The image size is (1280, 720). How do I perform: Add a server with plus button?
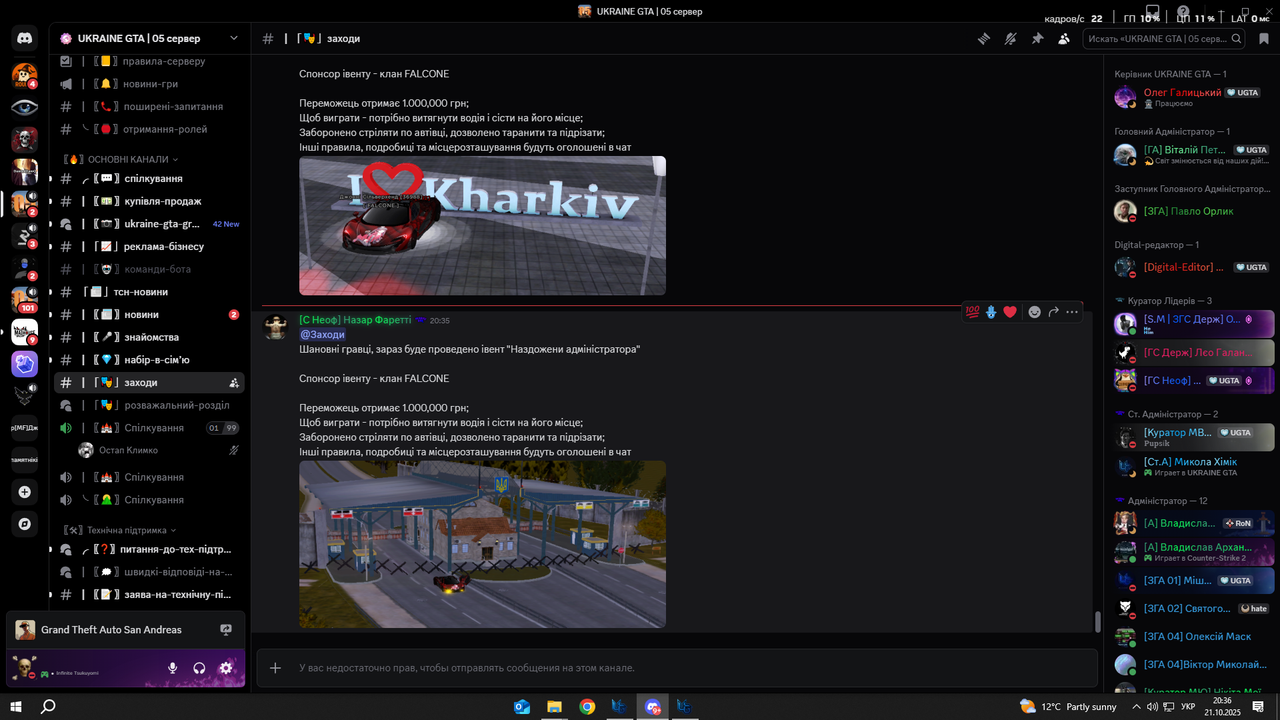coord(25,492)
